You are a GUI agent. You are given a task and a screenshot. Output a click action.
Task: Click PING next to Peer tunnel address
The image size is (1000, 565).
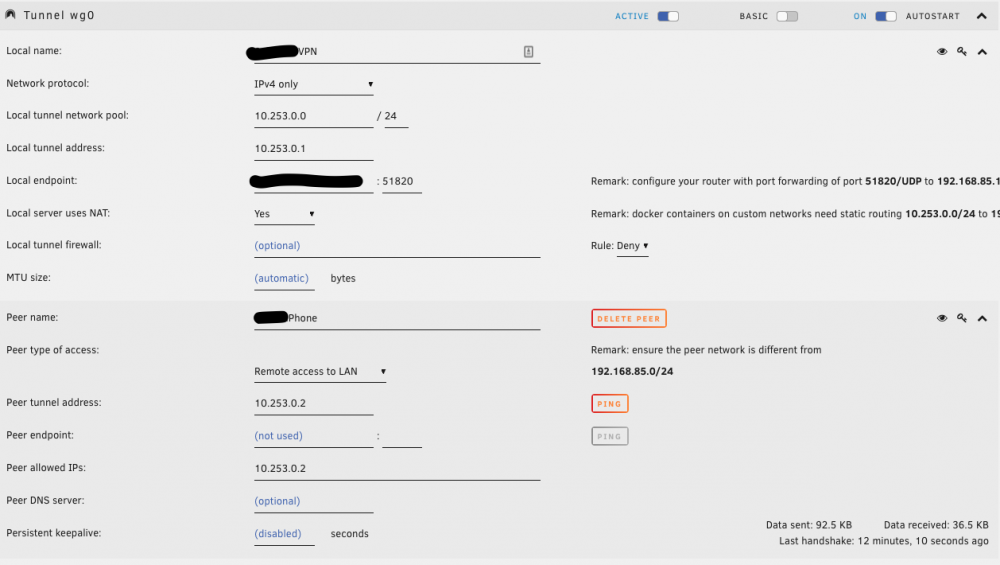point(610,404)
